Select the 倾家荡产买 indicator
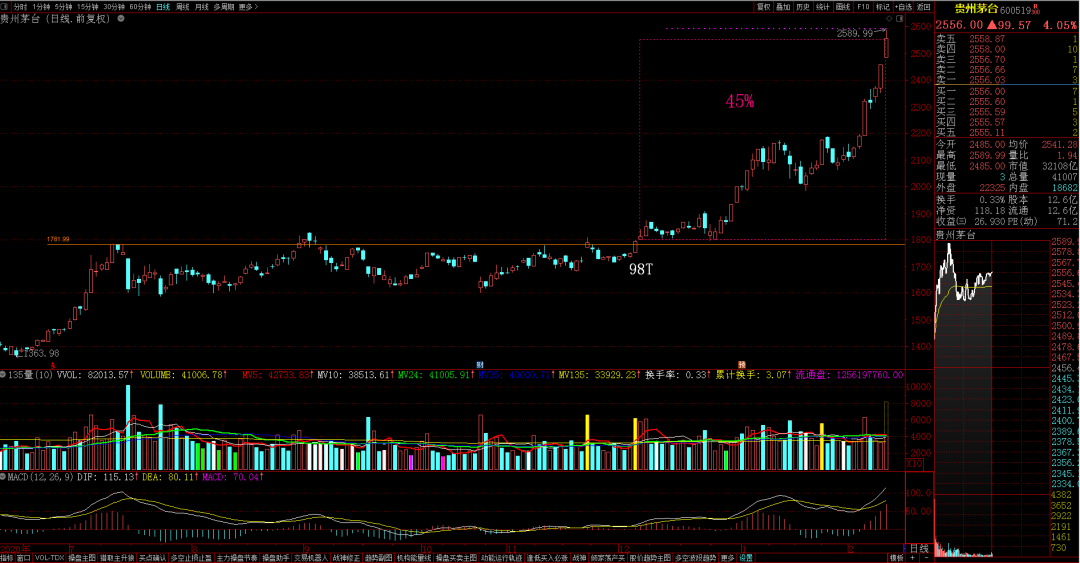Viewport: 1080px width, 563px height. [x=608, y=557]
